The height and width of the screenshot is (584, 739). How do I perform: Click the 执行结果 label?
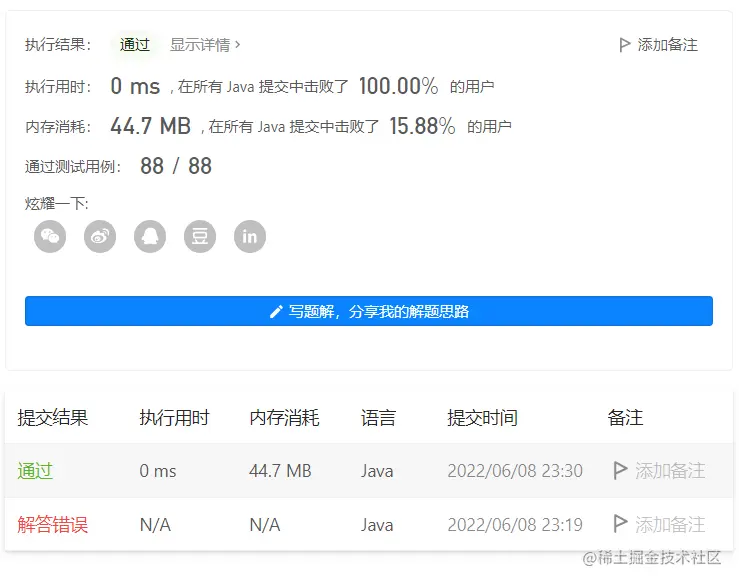tap(58, 45)
